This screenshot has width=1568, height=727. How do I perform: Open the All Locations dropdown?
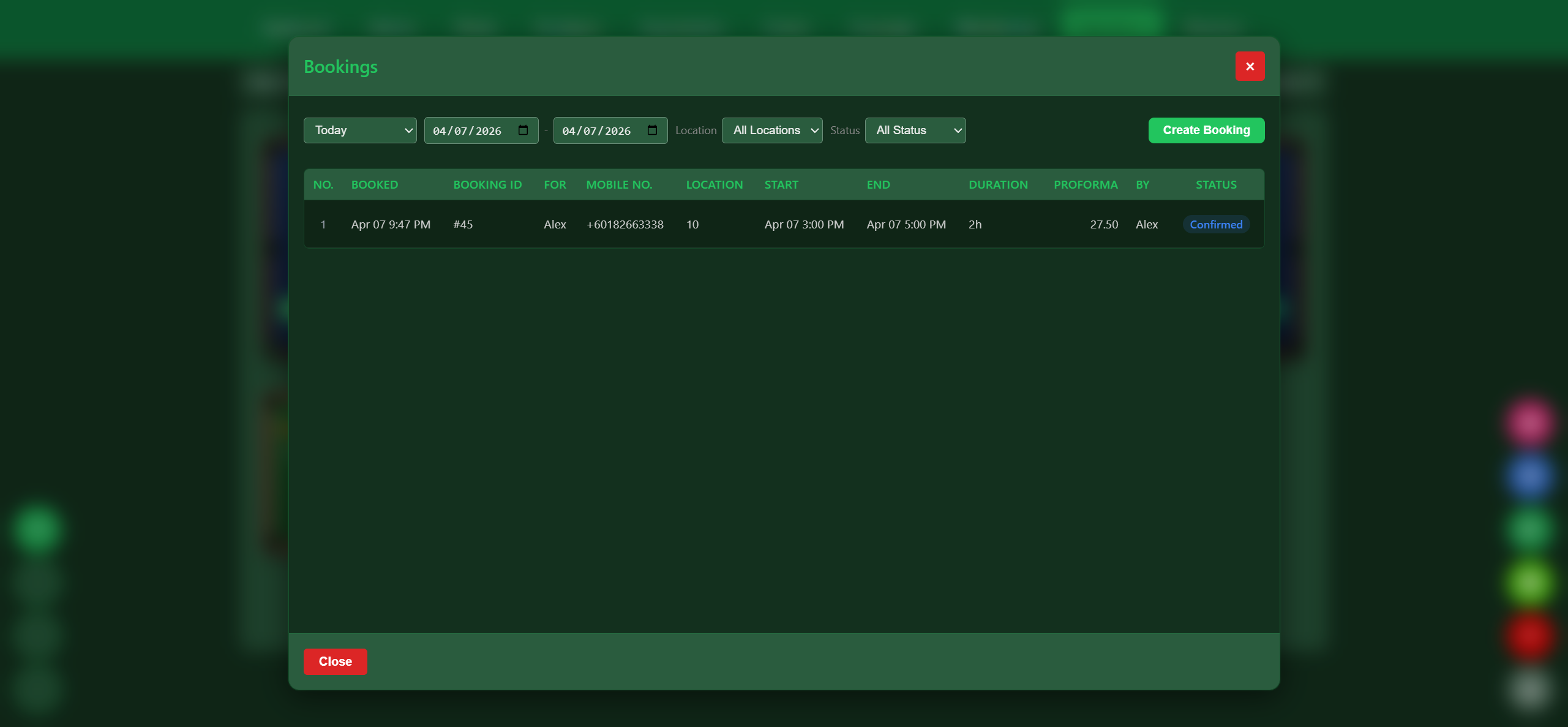coord(772,130)
